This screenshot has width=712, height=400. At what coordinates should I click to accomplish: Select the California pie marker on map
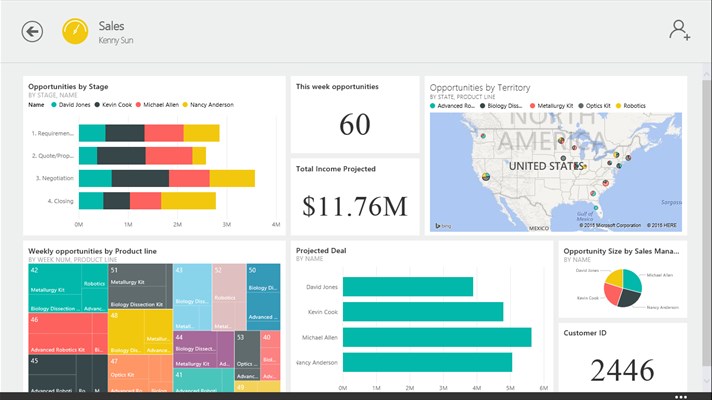485,177
